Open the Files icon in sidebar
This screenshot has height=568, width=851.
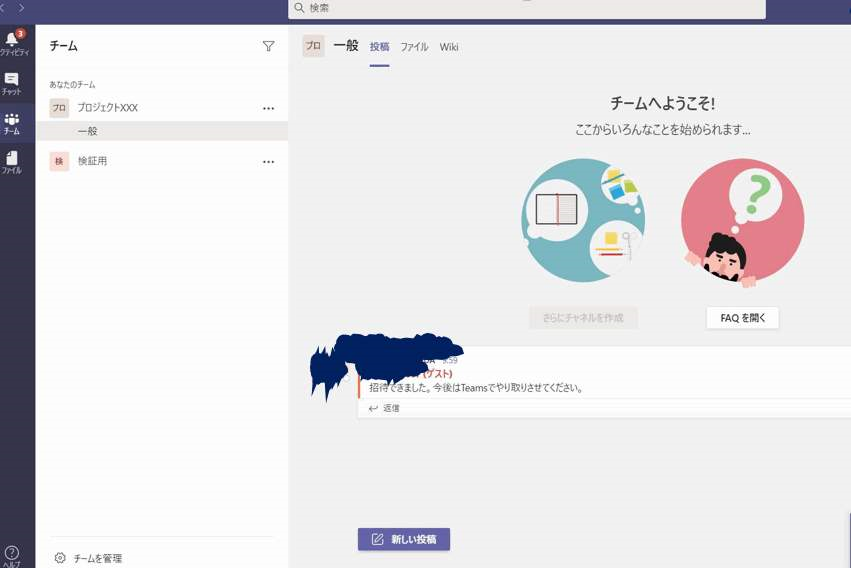point(11,158)
